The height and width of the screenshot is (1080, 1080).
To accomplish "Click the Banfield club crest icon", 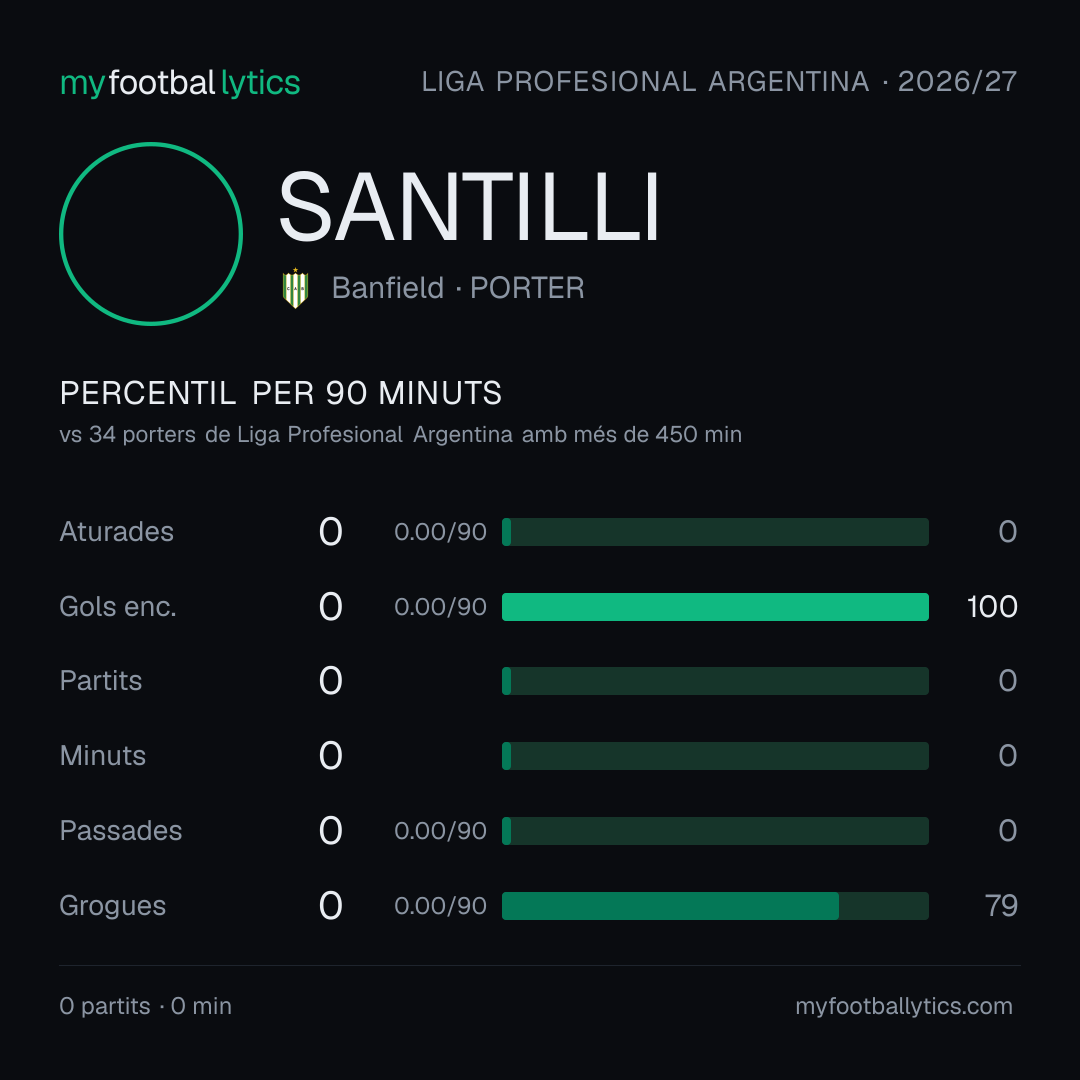I will tap(295, 288).
